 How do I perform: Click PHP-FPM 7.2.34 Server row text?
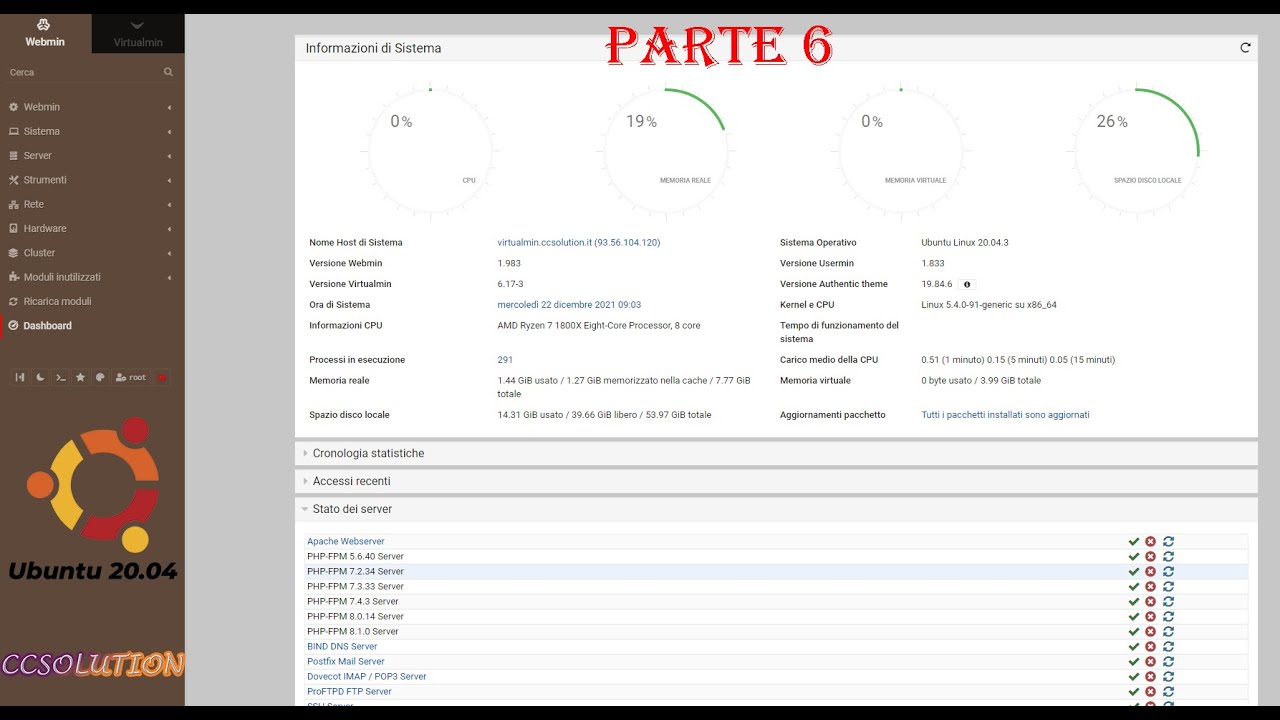[355, 571]
